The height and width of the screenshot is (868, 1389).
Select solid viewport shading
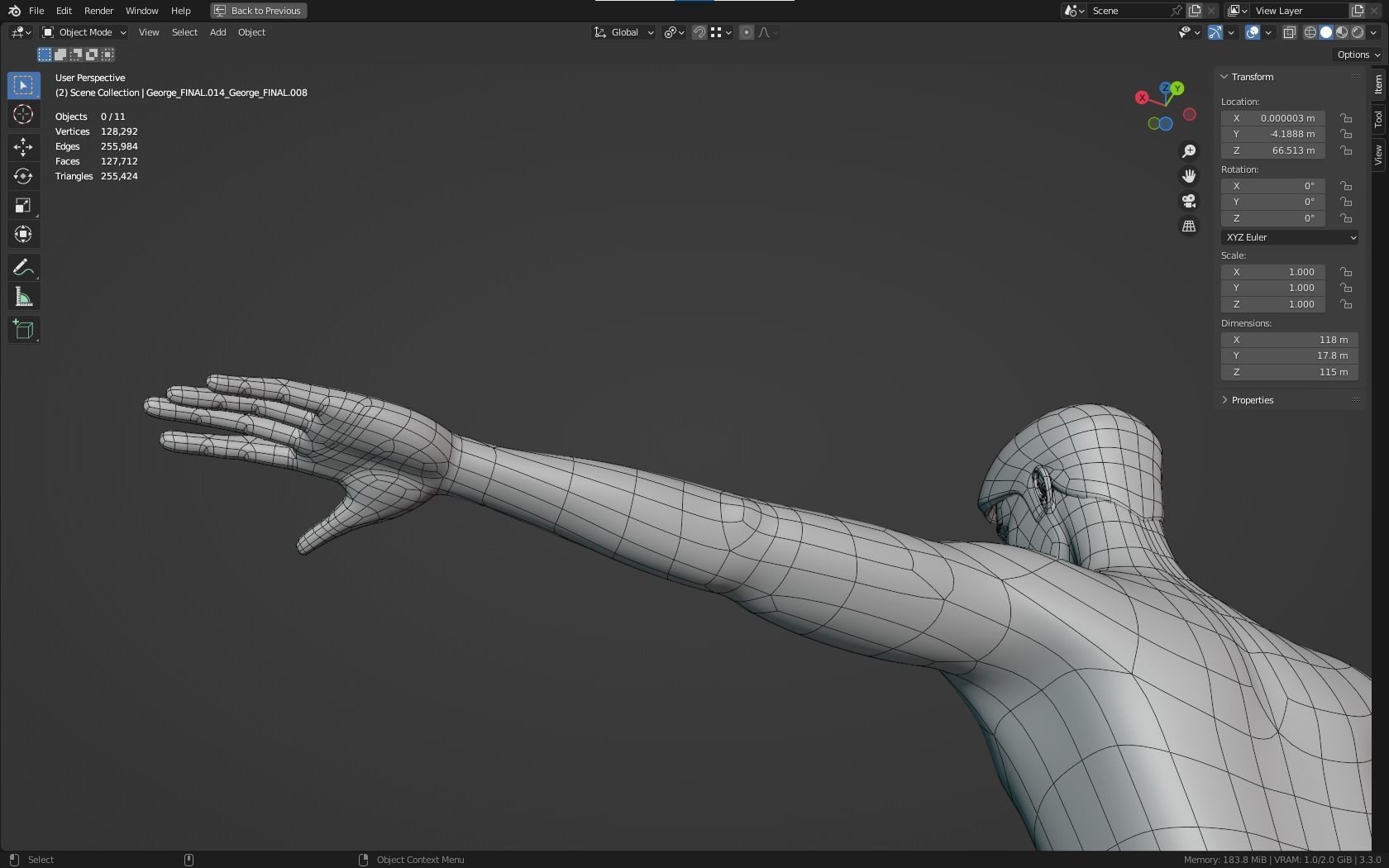[1326, 32]
